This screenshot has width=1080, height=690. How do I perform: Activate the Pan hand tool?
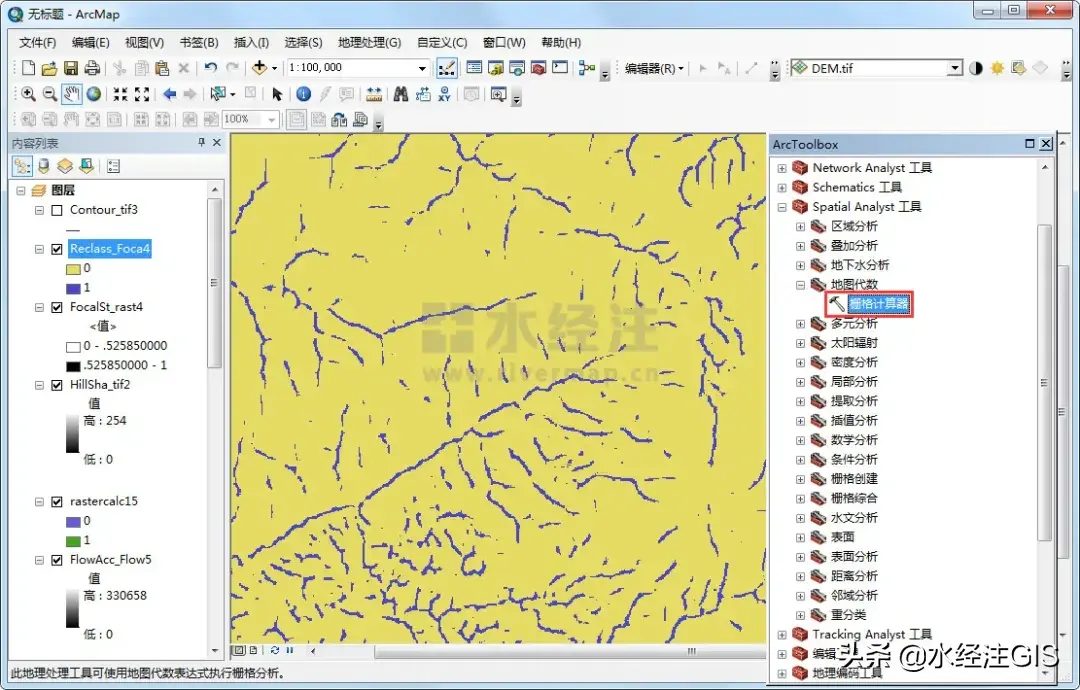[x=71, y=94]
